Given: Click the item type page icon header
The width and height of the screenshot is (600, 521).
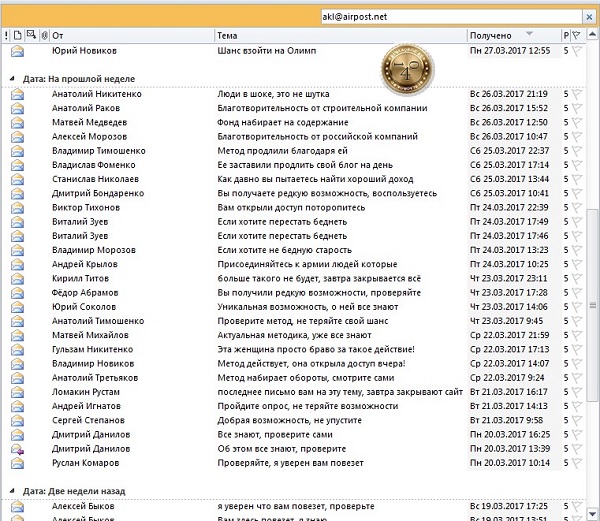Looking at the screenshot, I should (x=18, y=36).
